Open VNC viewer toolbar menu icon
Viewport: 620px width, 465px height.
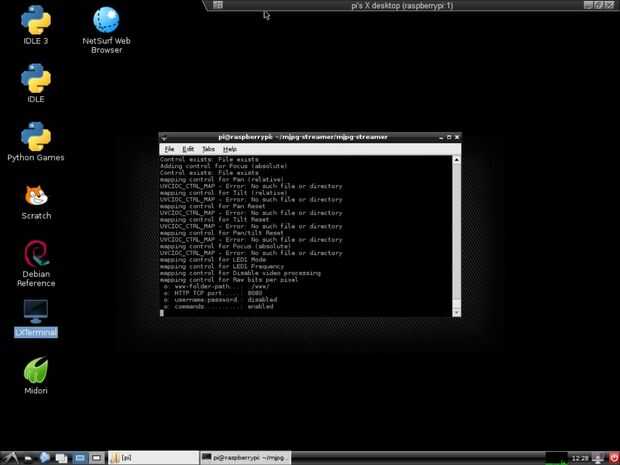[x=218, y=5]
